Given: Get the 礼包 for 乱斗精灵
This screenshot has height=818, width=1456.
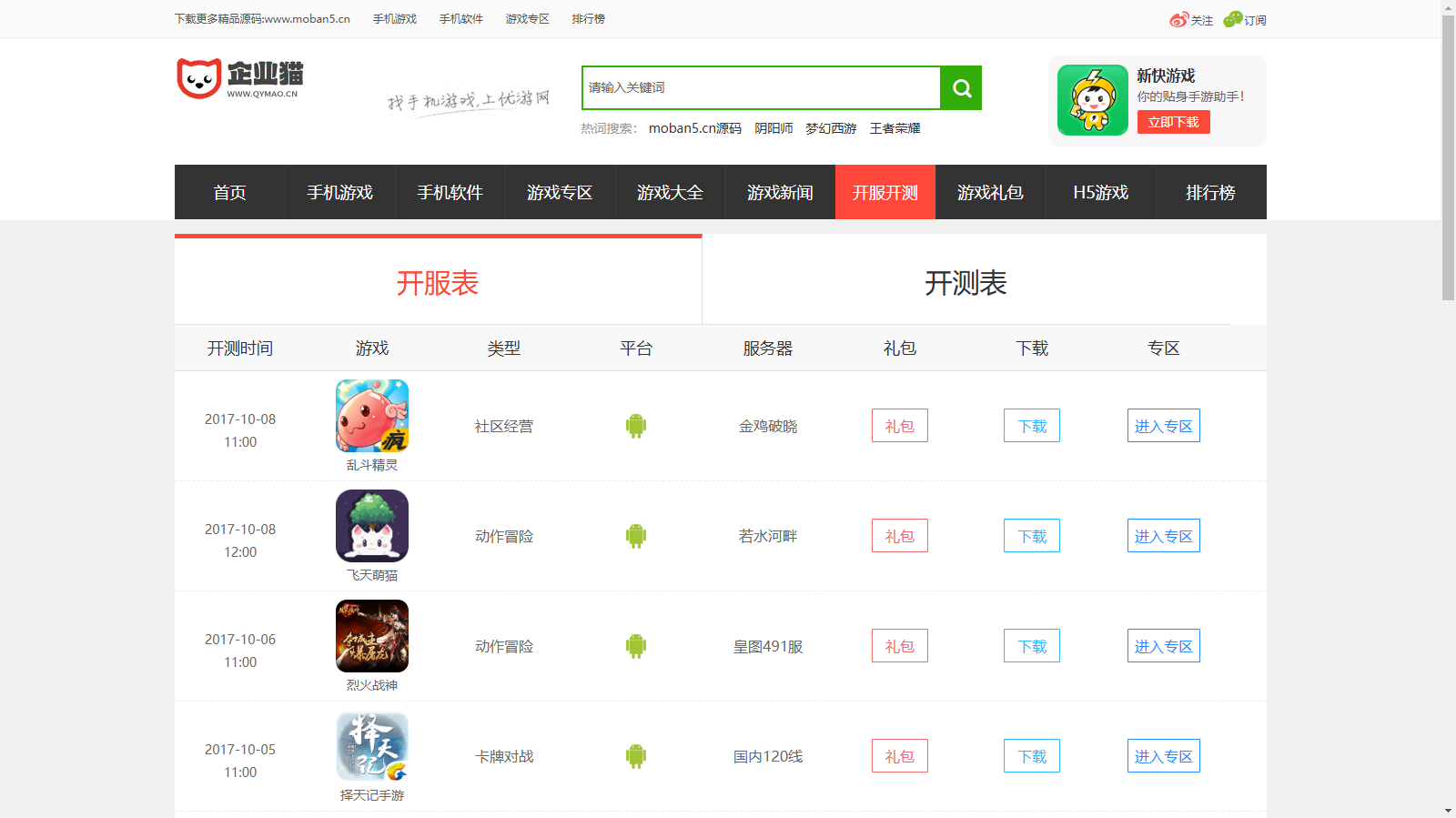Looking at the screenshot, I should [x=900, y=426].
